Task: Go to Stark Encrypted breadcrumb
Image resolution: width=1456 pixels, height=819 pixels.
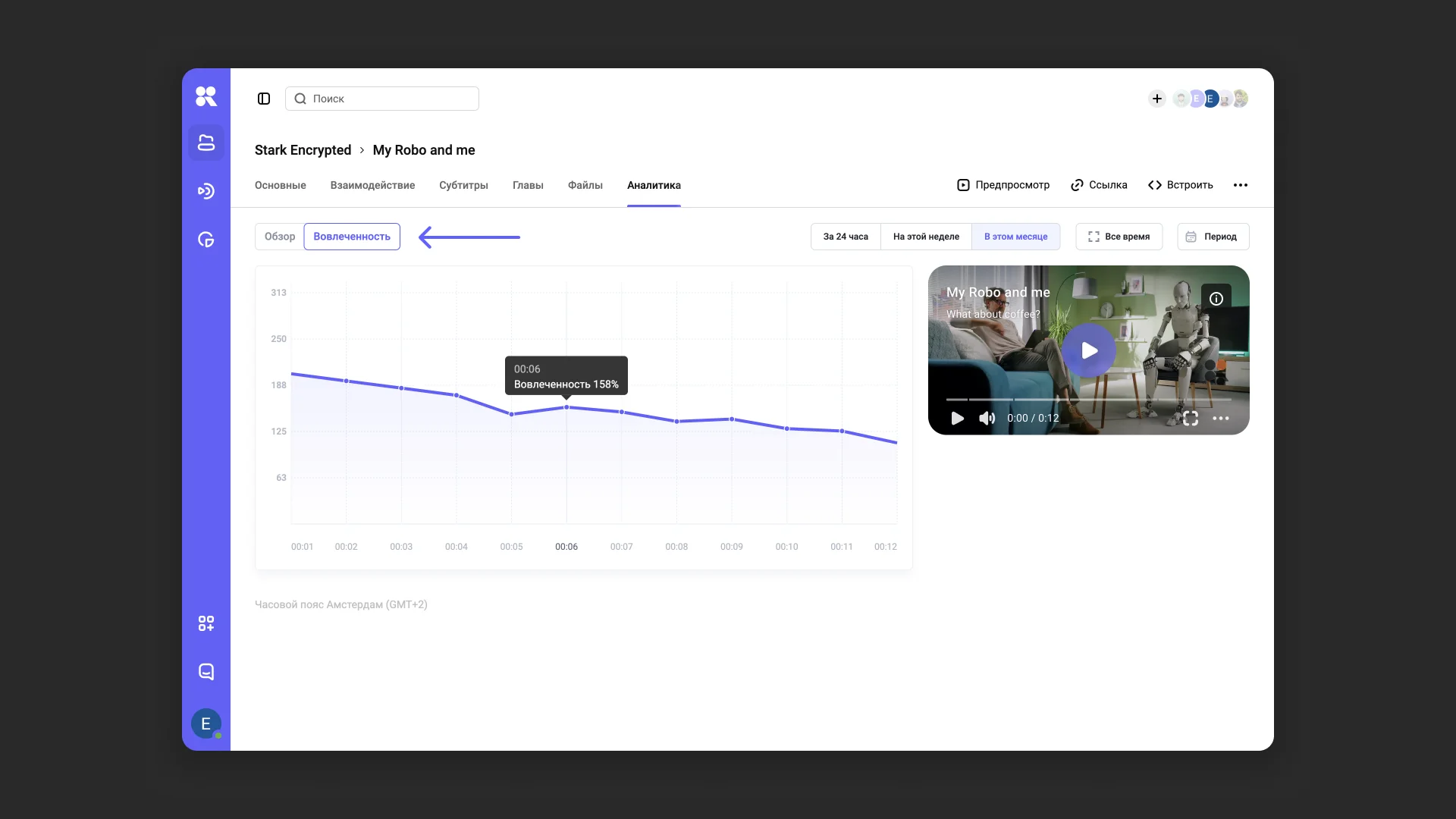Action: [303, 150]
